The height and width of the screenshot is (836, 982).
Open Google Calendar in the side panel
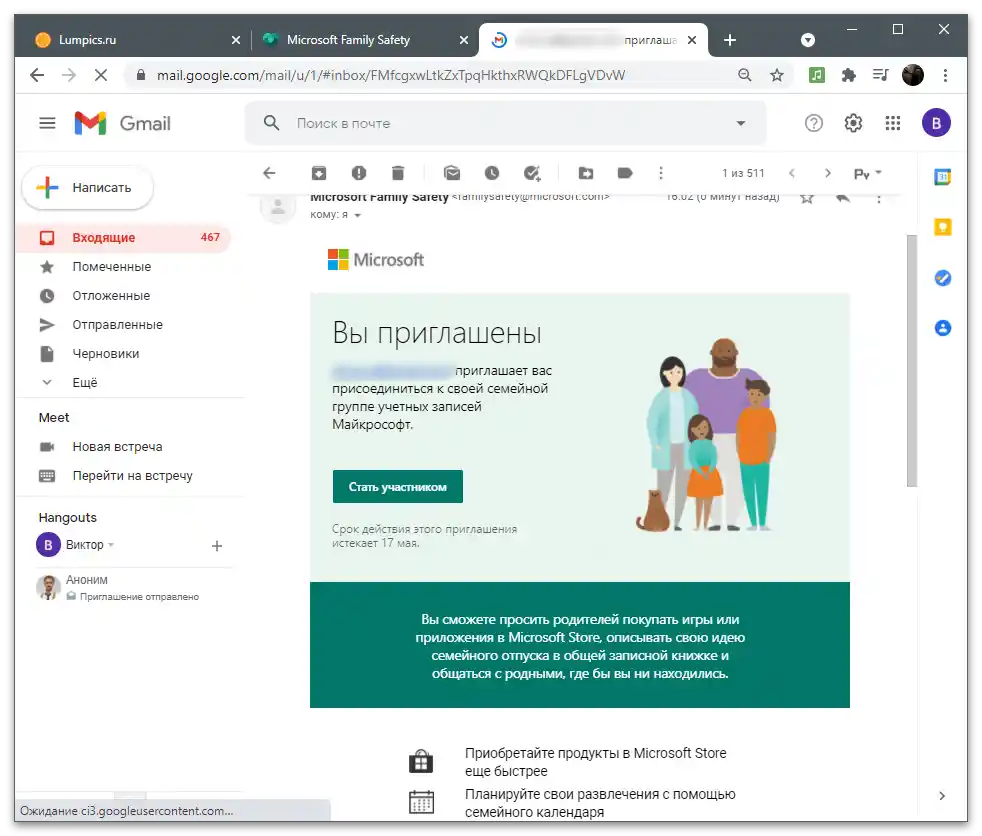point(943,177)
